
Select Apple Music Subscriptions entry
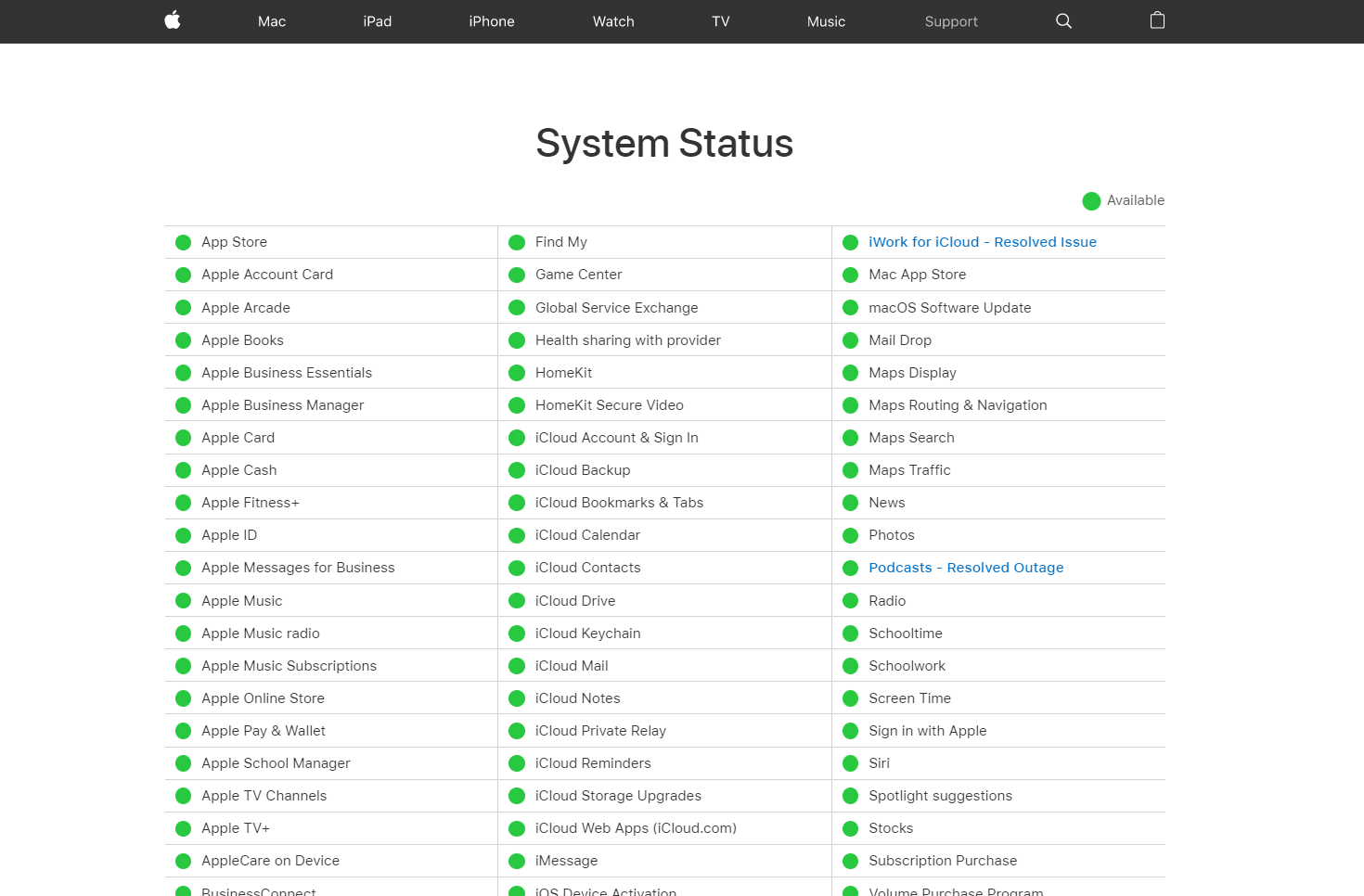click(x=290, y=666)
